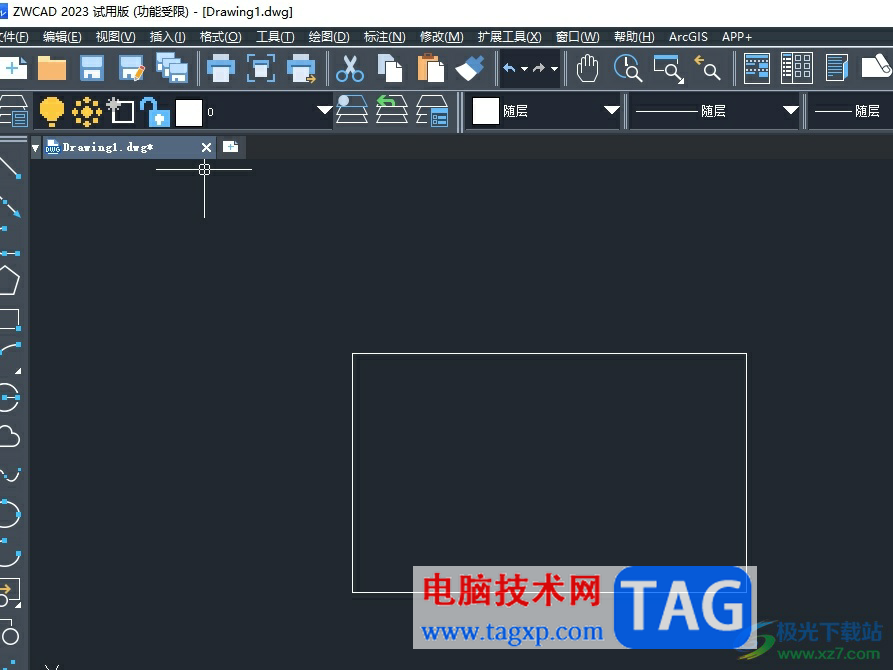Toggle layer lock padlock icon
This screenshot has height=670, width=893.
coord(155,112)
